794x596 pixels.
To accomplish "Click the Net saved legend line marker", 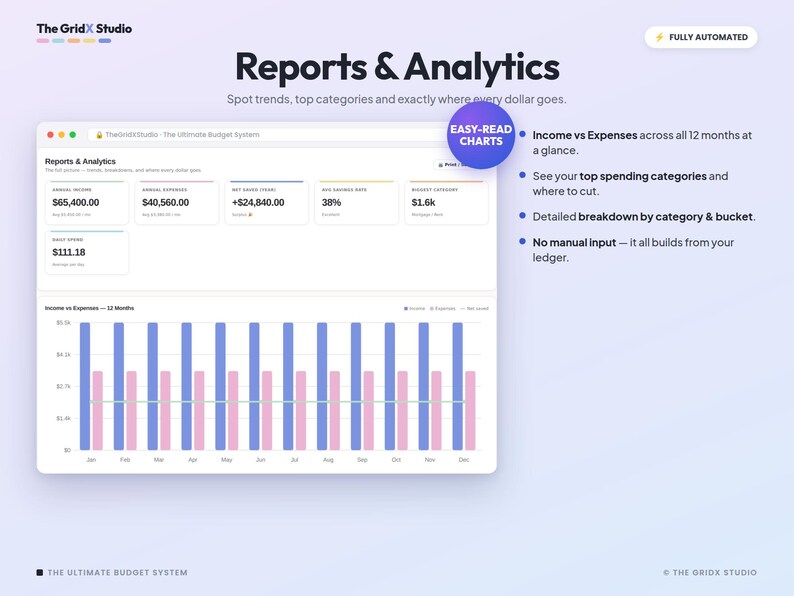I will point(462,308).
